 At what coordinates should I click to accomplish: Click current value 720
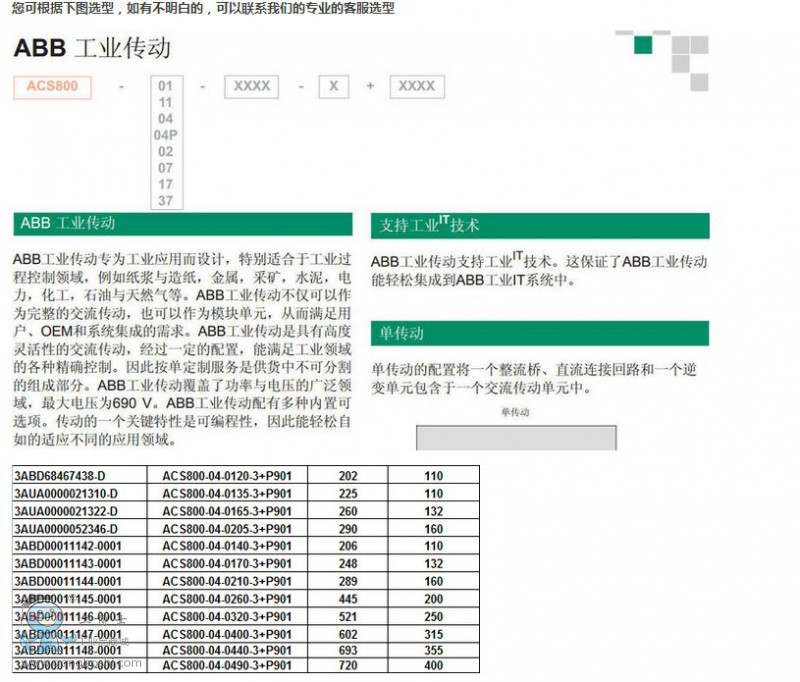pyautogui.click(x=348, y=665)
